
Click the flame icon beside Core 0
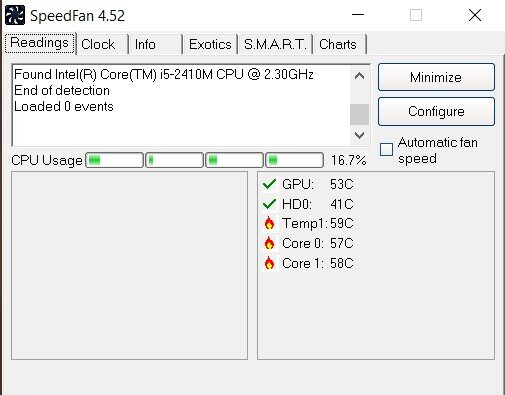(x=269, y=243)
